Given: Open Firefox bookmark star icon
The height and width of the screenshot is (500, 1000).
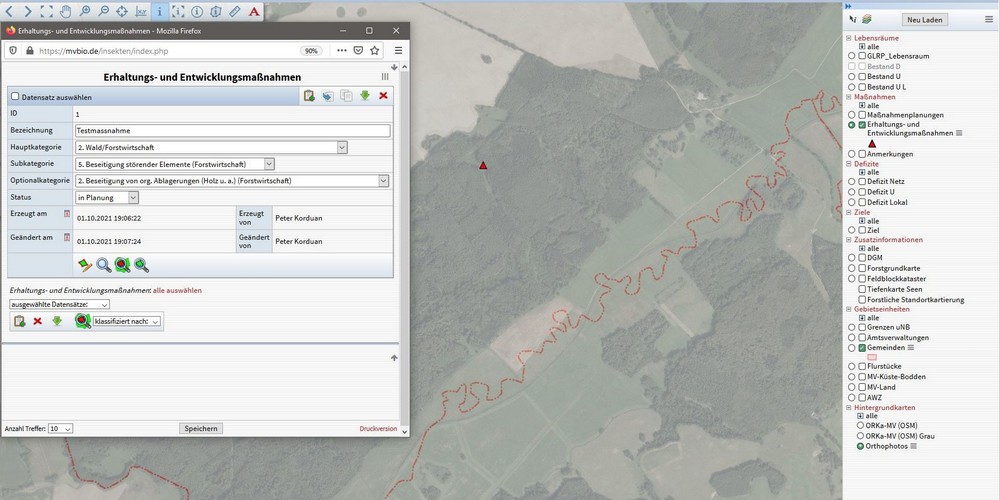Looking at the screenshot, I should [x=375, y=50].
